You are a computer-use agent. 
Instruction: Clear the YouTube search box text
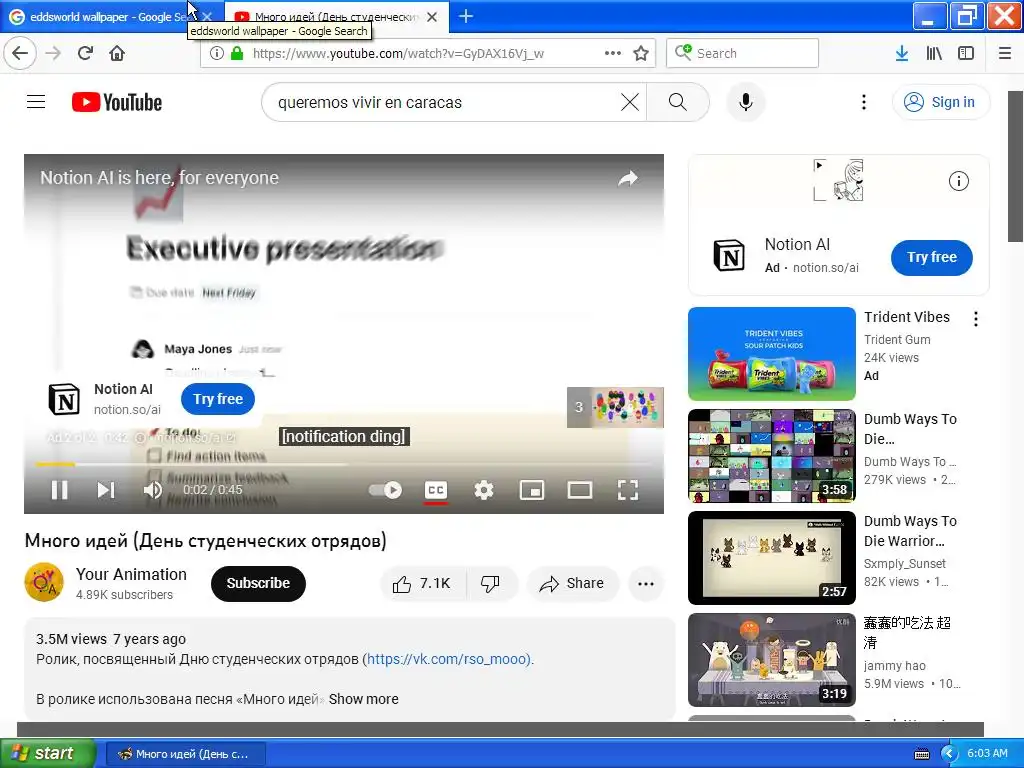(630, 102)
